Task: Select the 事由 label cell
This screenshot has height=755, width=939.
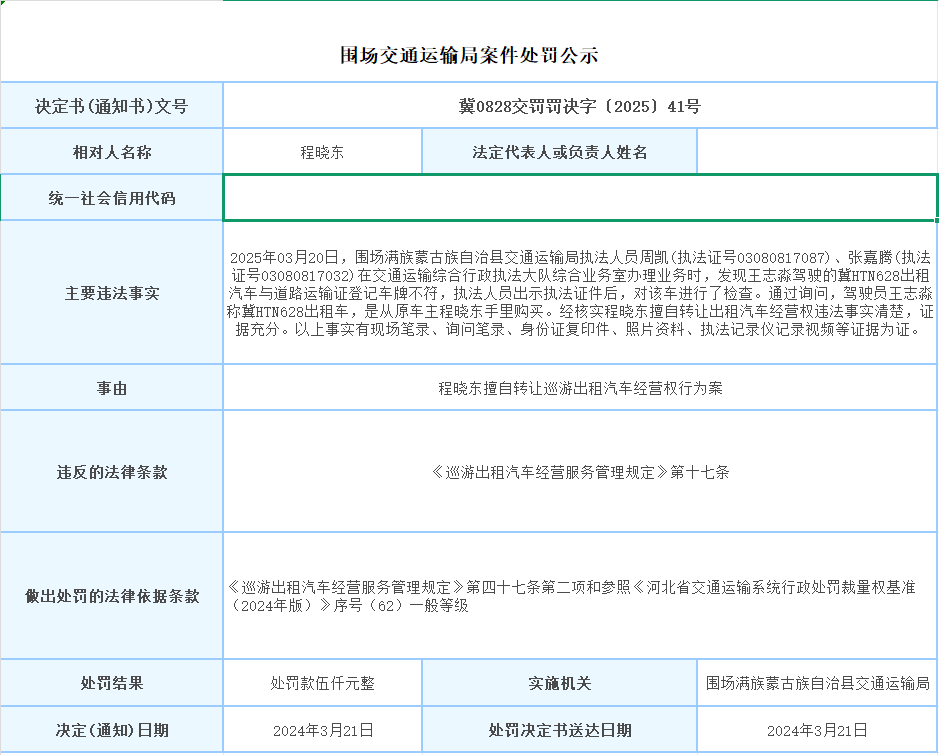Action: coord(111,388)
